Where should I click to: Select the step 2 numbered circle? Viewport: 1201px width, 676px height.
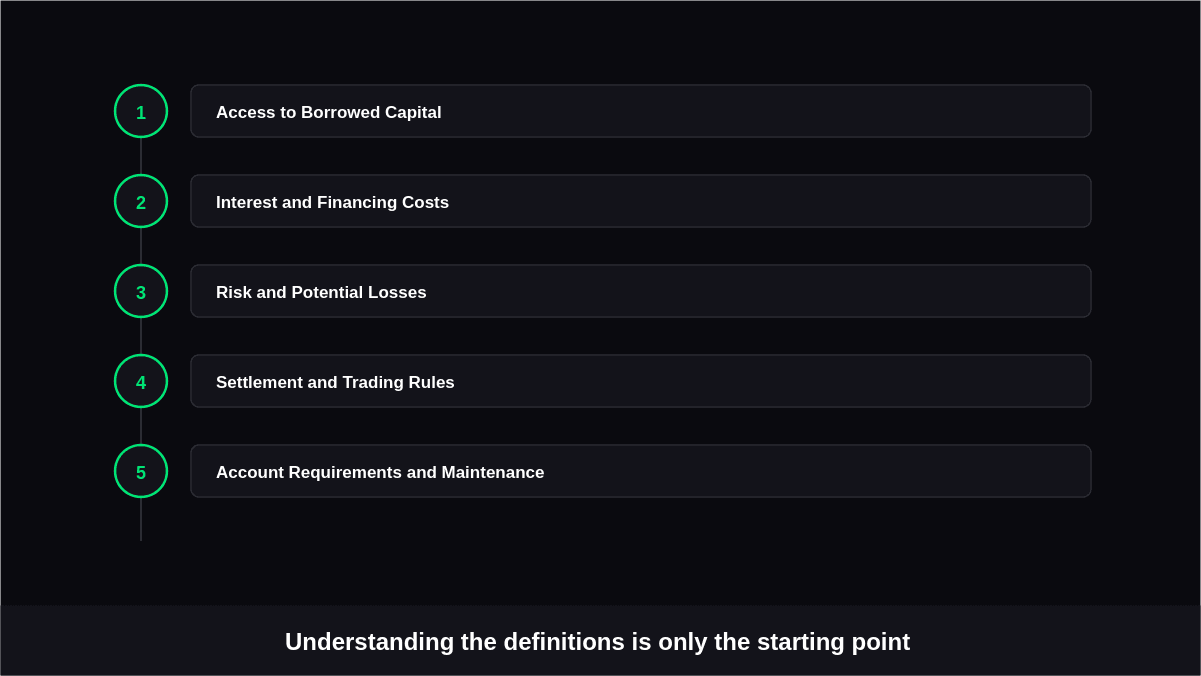tap(141, 201)
